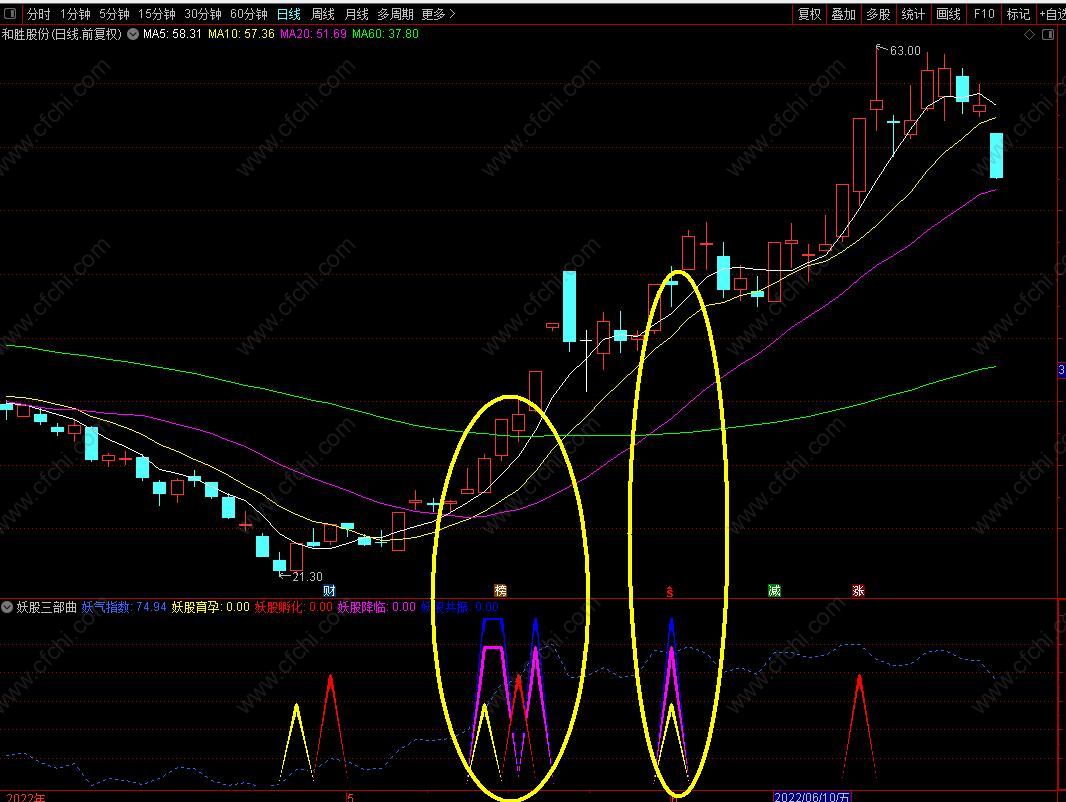Click the 榜 event marker icon
The image size is (1066, 802).
(x=501, y=591)
